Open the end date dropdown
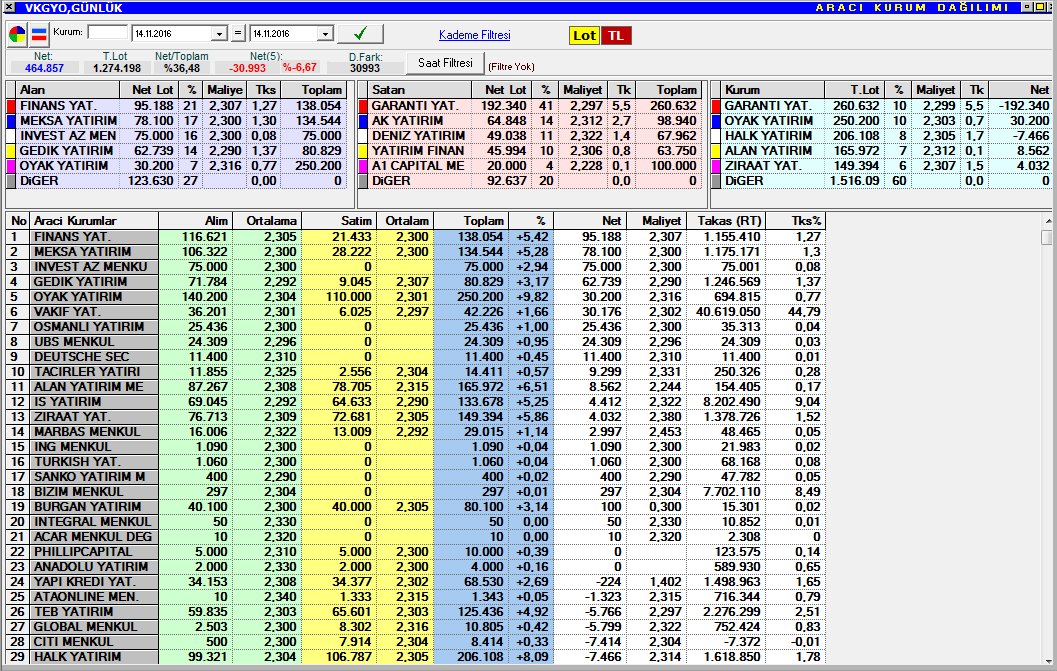Screen dimensions: 1057x671 point(326,34)
